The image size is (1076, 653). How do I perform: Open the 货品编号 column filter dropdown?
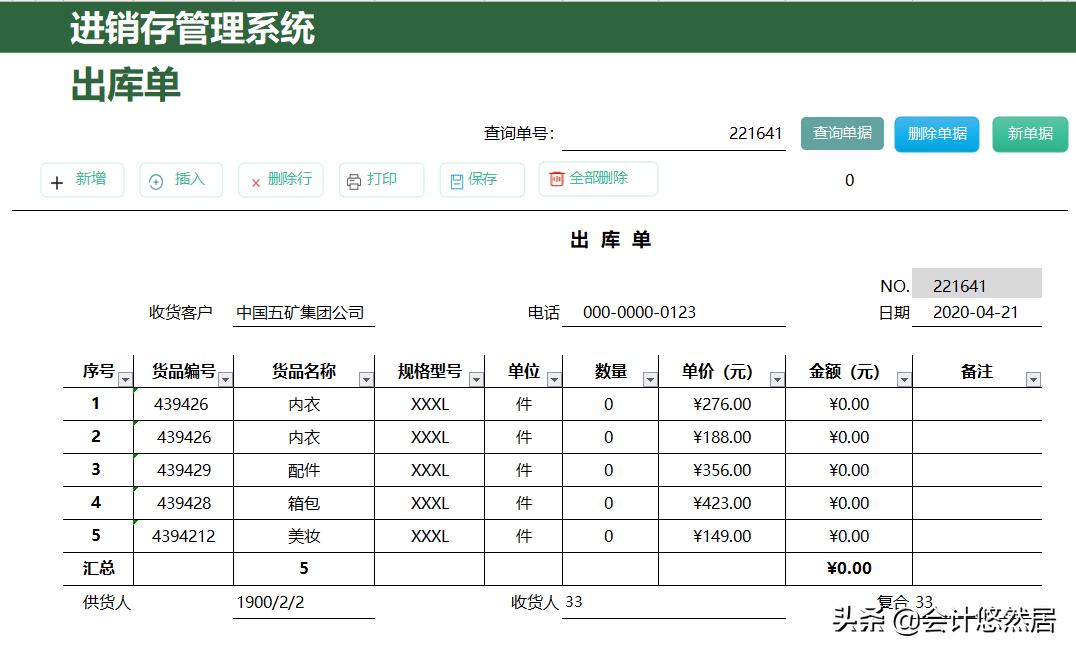click(x=226, y=381)
